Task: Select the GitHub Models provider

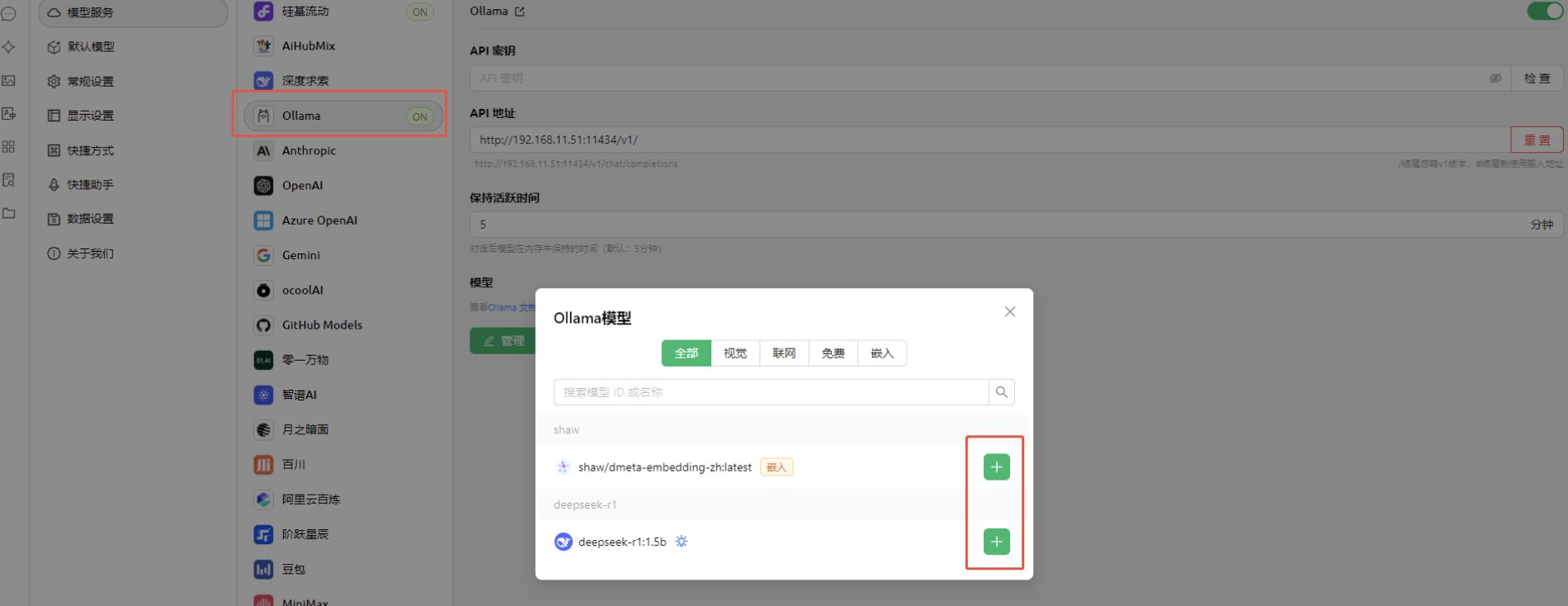Action: [343, 325]
